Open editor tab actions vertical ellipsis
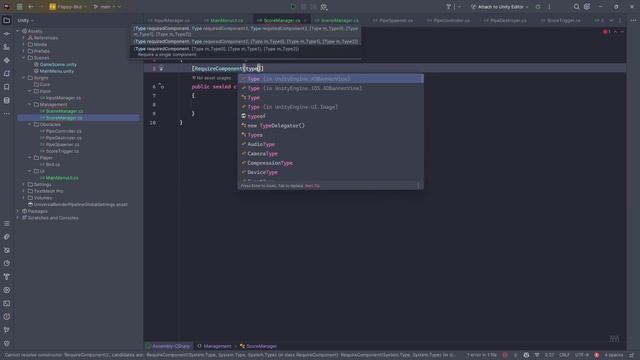 point(620,20)
